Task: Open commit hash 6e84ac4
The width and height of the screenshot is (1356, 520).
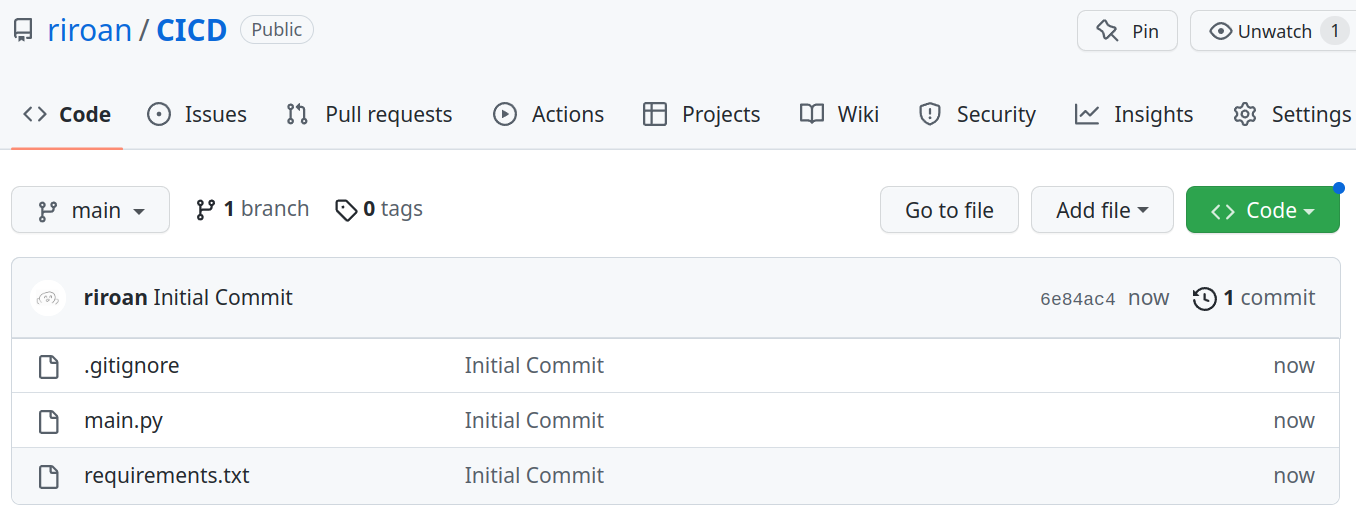Action: pyautogui.click(x=1077, y=299)
